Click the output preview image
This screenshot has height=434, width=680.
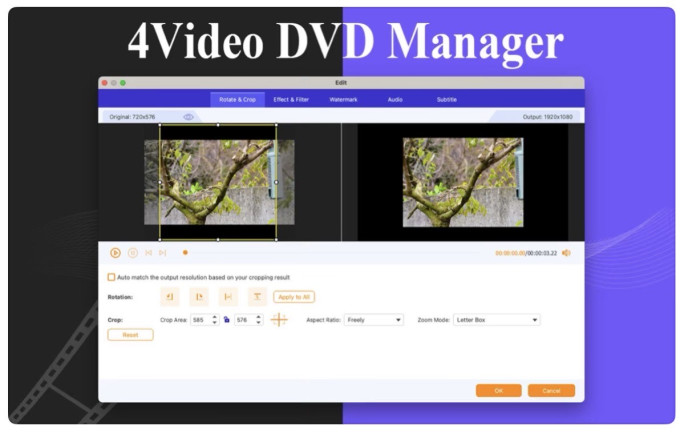click(x=463, y=182)
